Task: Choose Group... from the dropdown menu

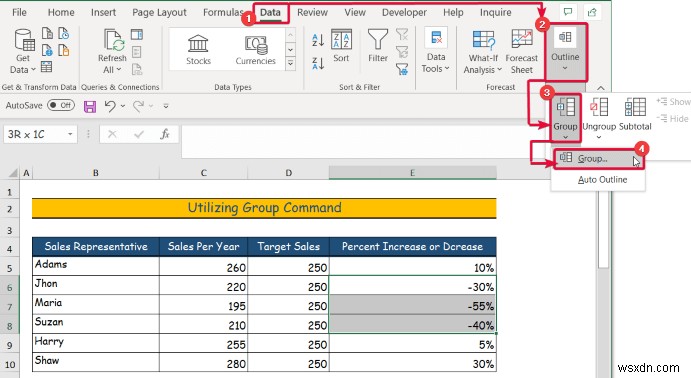Action: click(x=598, y=159)
